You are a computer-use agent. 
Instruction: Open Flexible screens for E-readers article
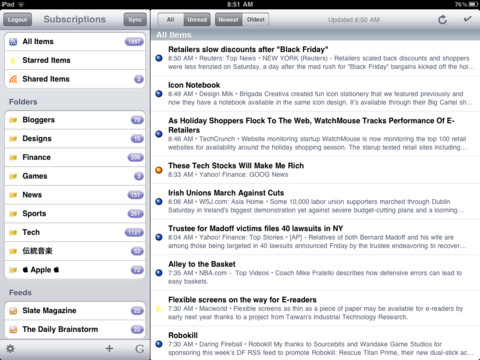click(x=316, y=308)
